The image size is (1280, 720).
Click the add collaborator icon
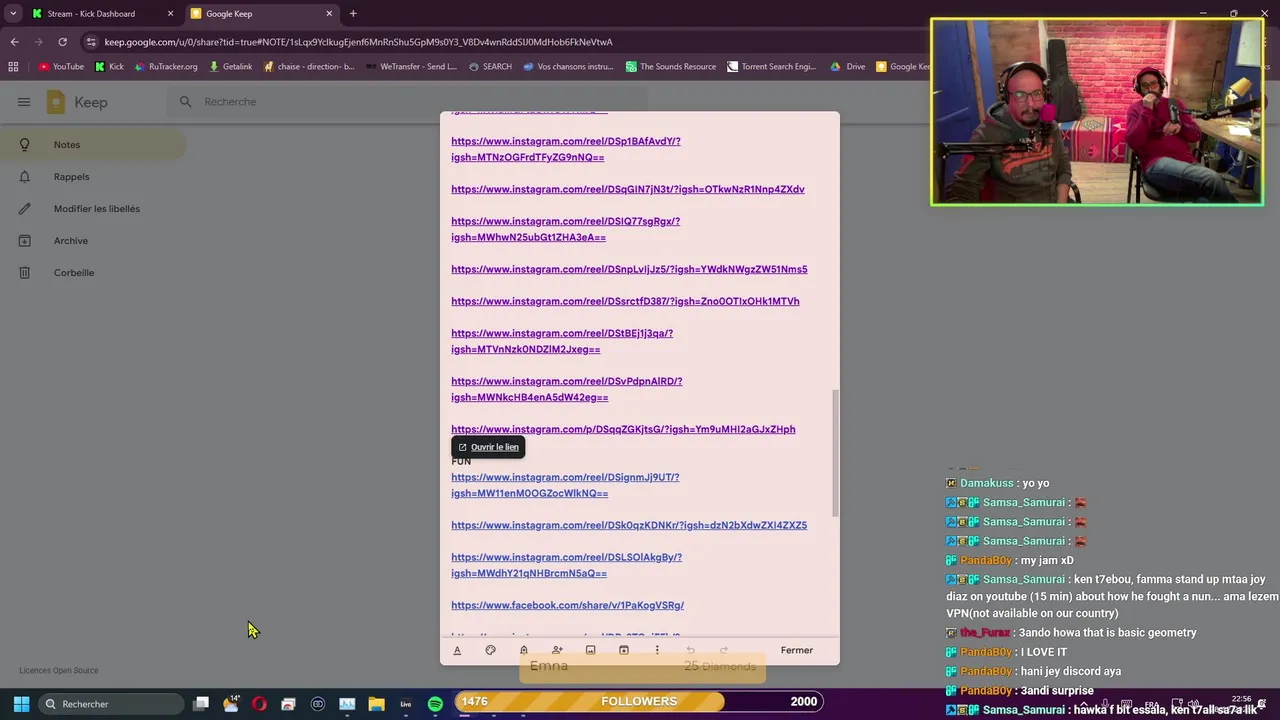coord(557,650)
